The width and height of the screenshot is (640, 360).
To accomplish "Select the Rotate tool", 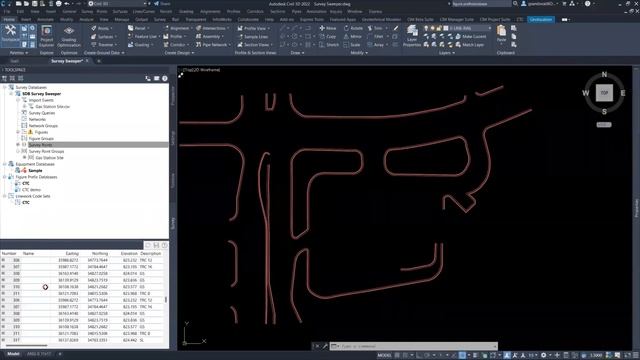I will [x=353, y=28].
